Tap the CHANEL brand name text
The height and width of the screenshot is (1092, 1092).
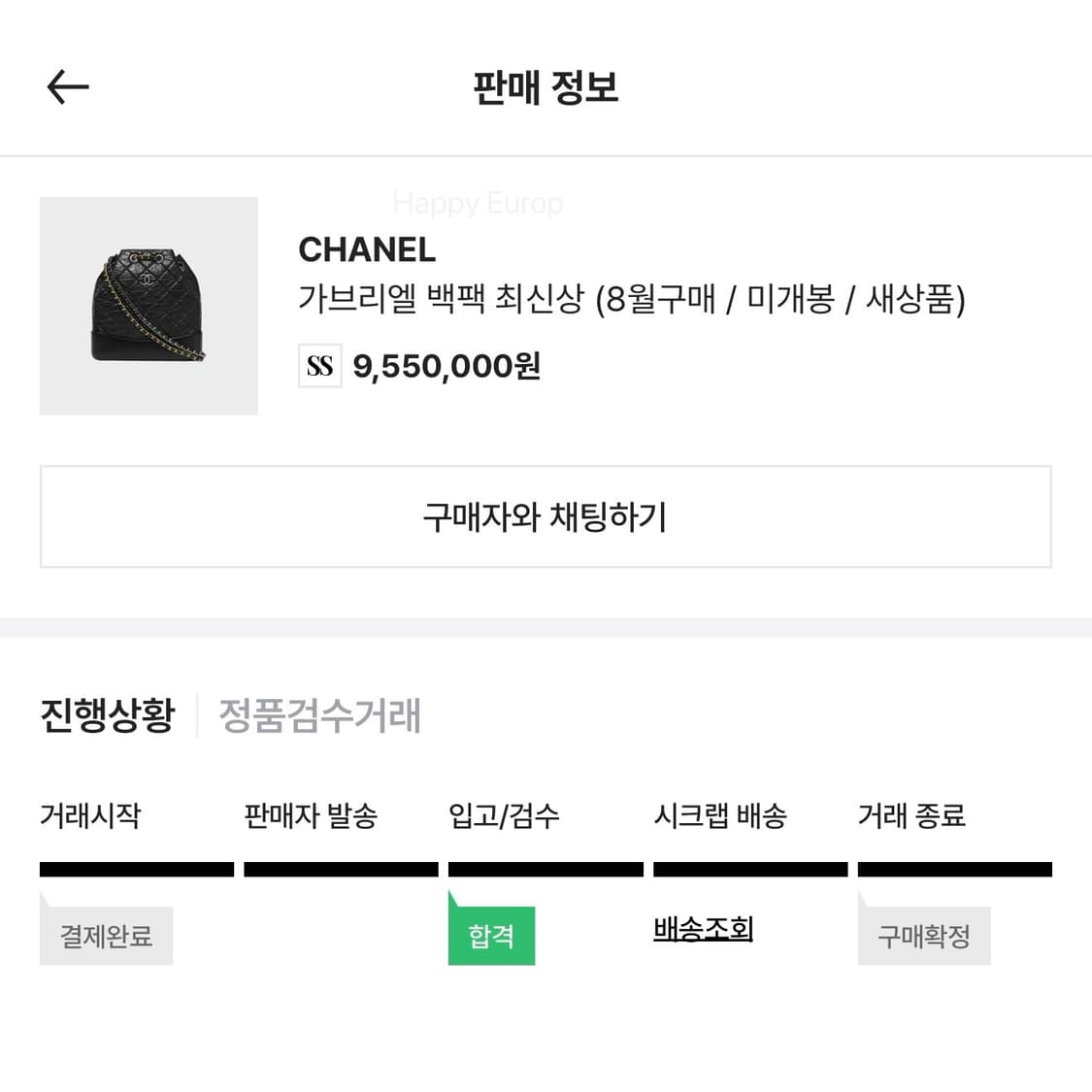tap(366, 249)
